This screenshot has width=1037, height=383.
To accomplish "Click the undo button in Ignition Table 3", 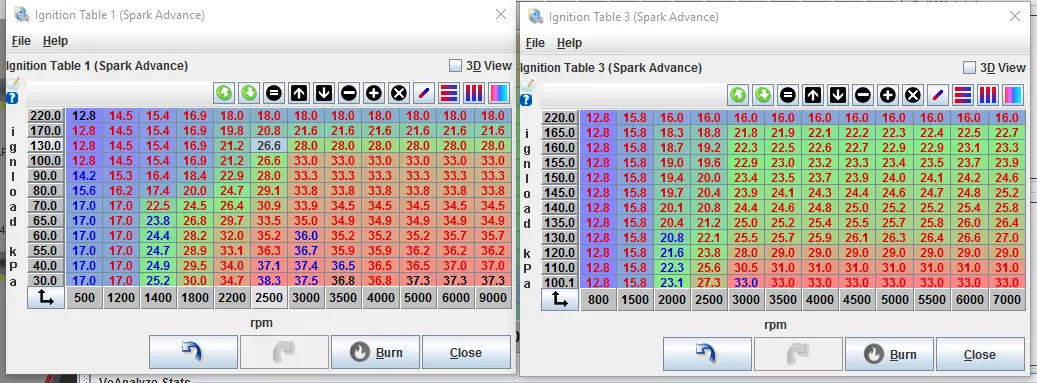I will click(x=707, y=354).
